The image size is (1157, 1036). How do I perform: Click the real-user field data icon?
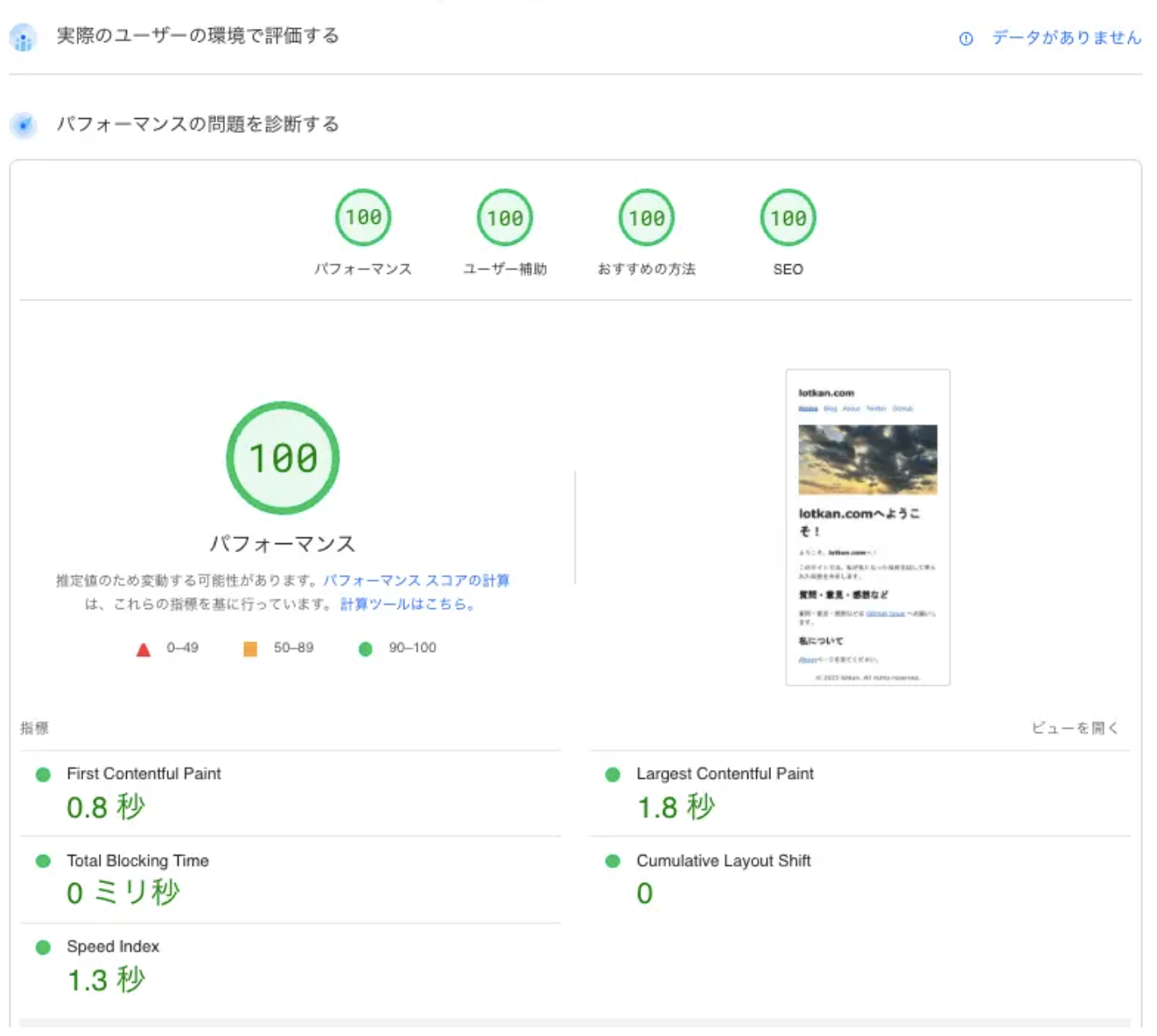pyautogui.click(x=23, y=38)
